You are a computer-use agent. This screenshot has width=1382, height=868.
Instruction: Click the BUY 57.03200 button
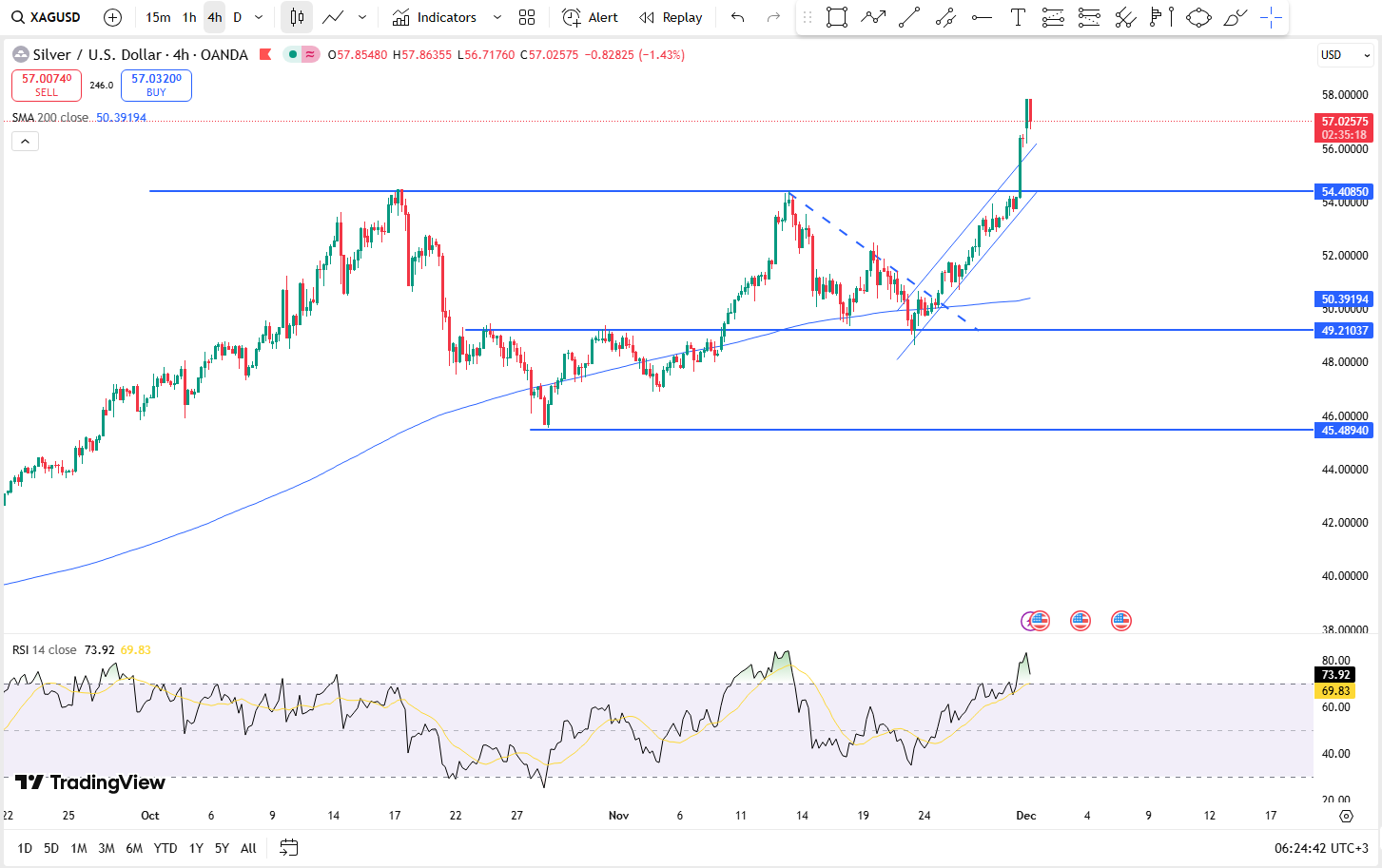156,86
